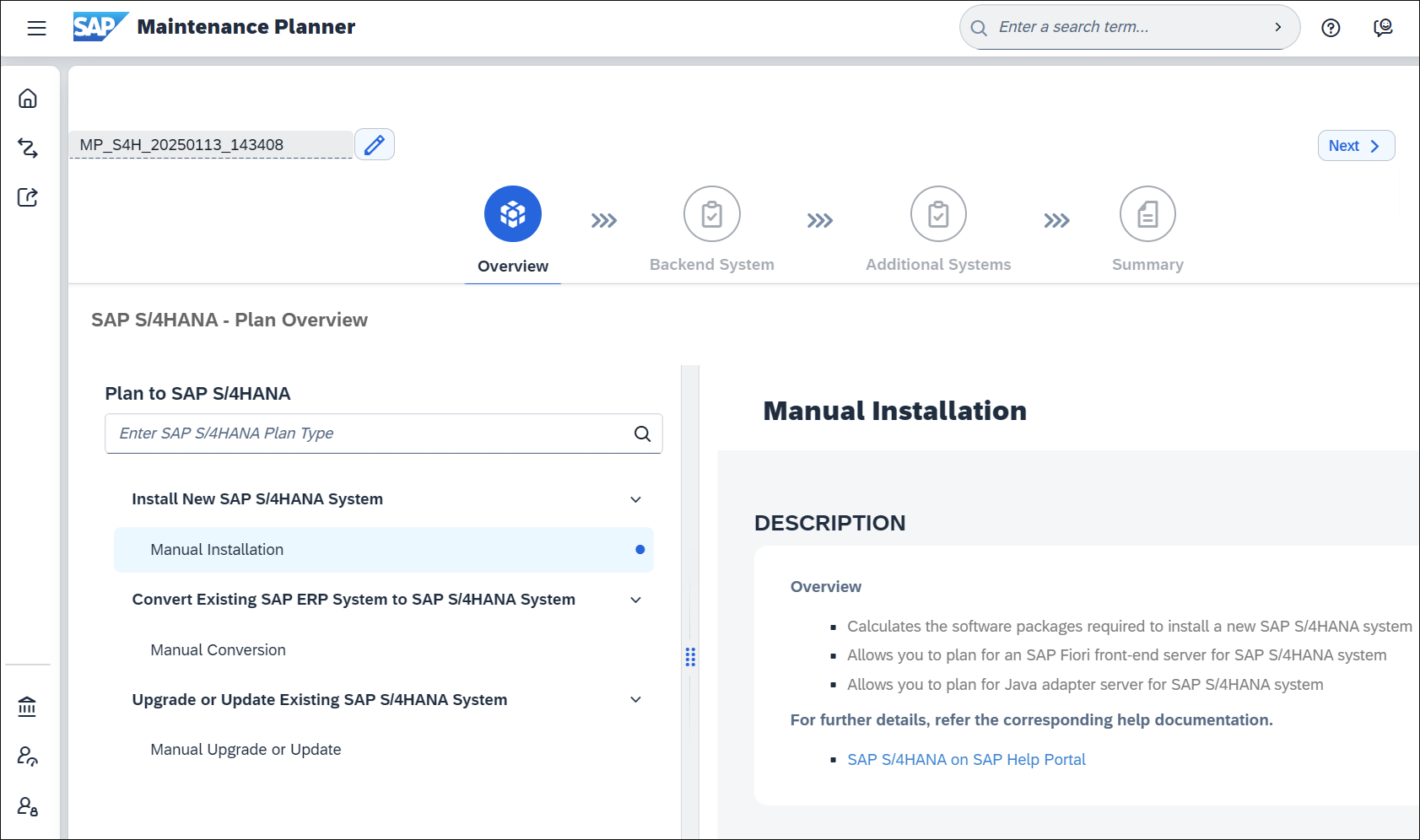Screen dimensions: 1420x840
Task: Focus the Enter SAP S/4HANA Plan Type field
Action: click(x=384, y=433)
